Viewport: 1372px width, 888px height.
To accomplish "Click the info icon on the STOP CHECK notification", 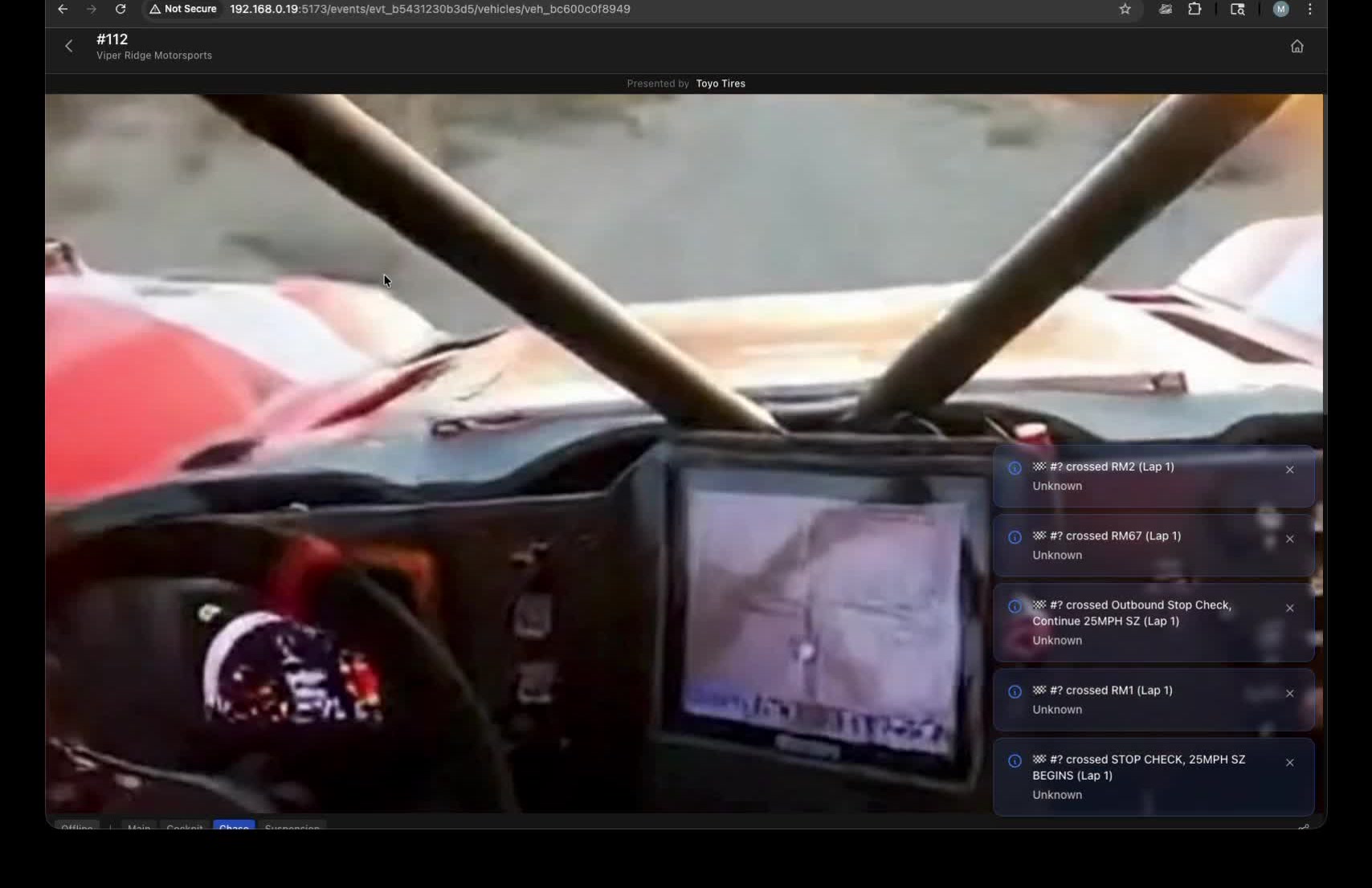I will coord(1013,761).
